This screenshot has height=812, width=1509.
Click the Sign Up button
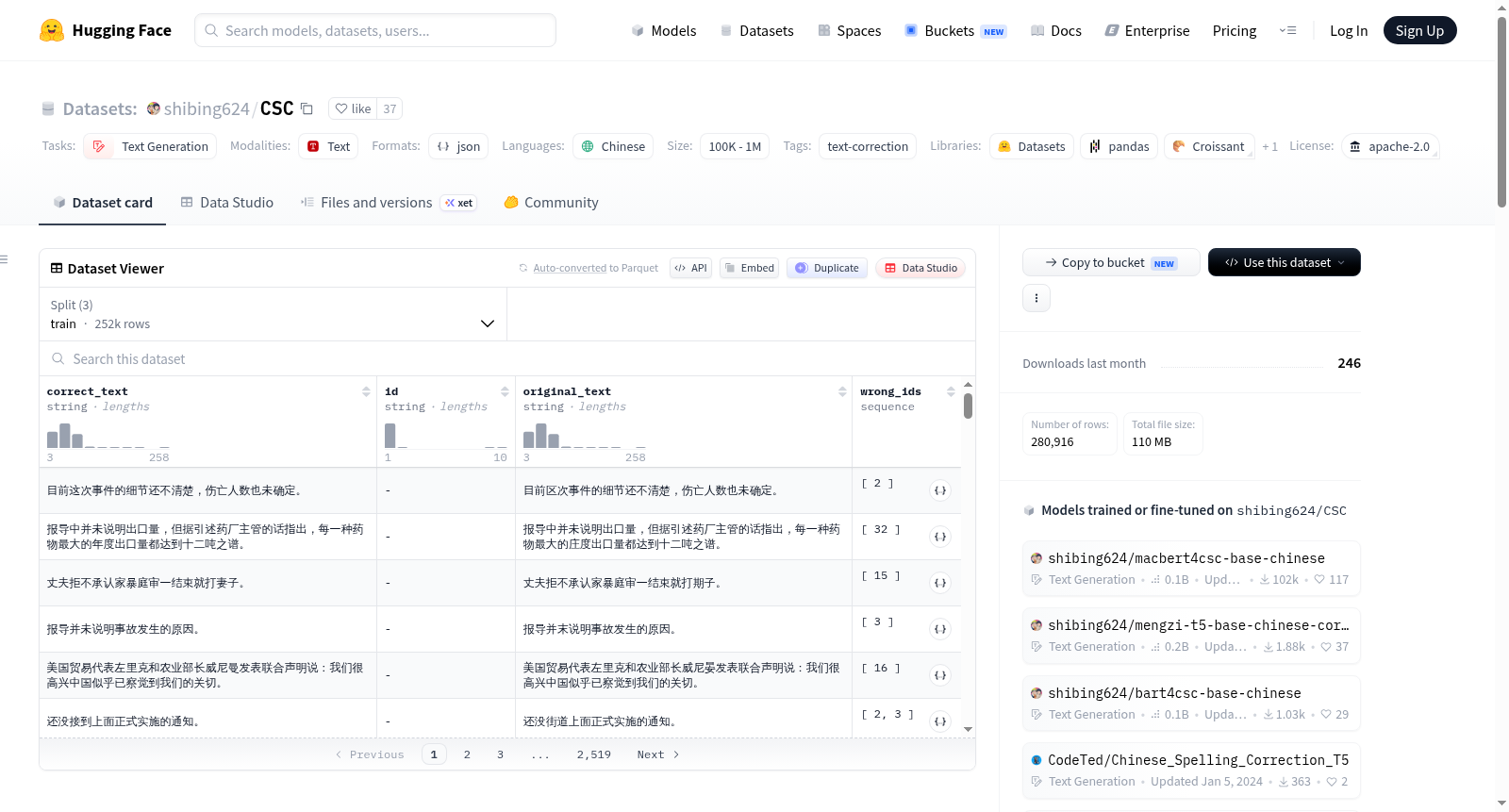point(1419,30)
